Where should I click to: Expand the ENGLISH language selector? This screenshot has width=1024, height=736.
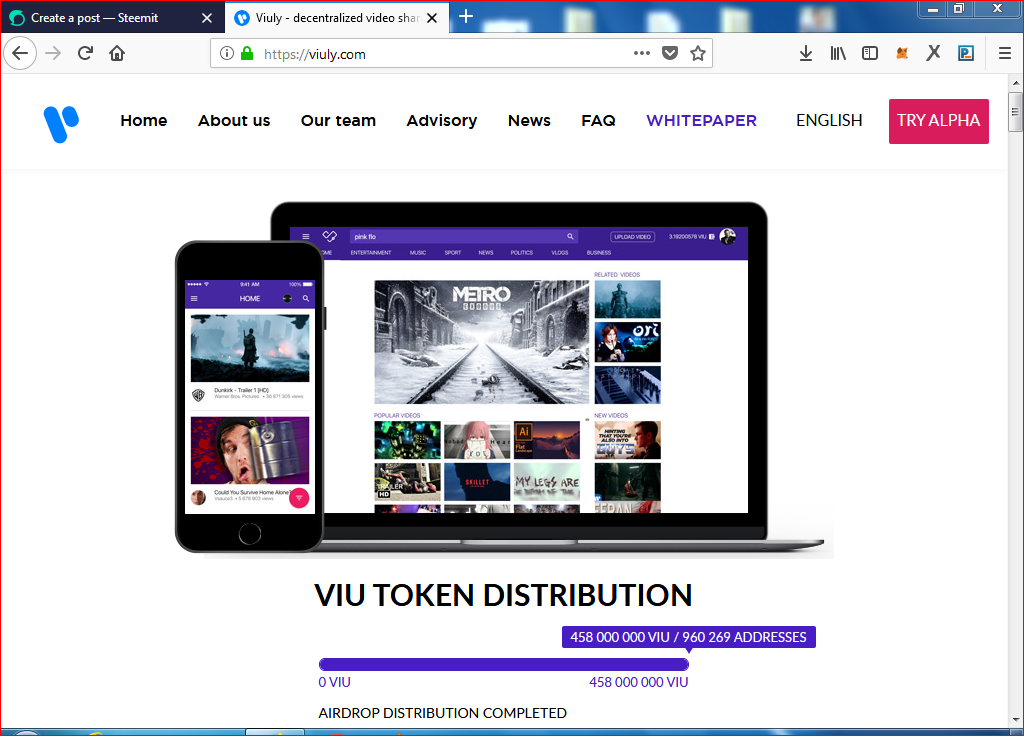click(x=829, y=121)
